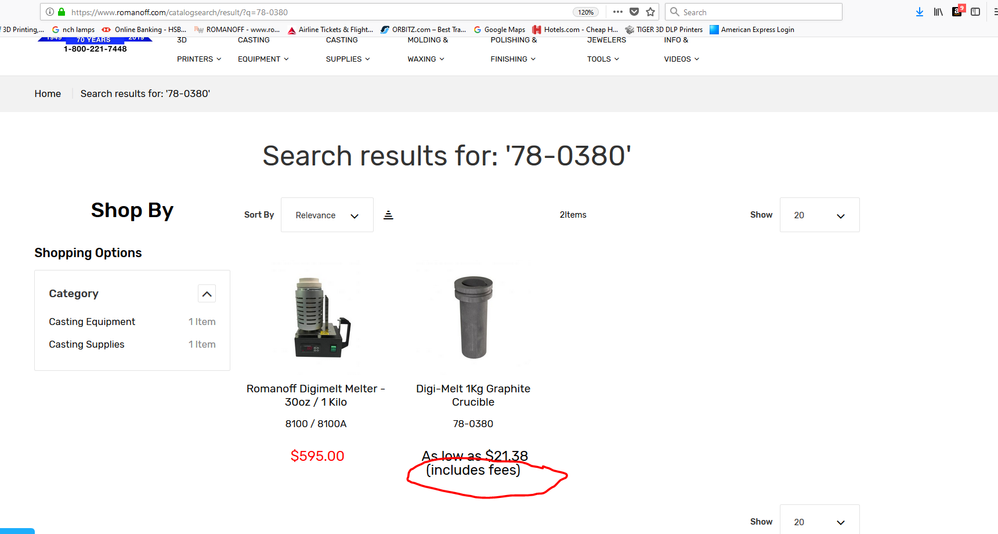Open the Info & Videos menu
Viewport: 998px width, 534px height.
[x=681, y=50]
